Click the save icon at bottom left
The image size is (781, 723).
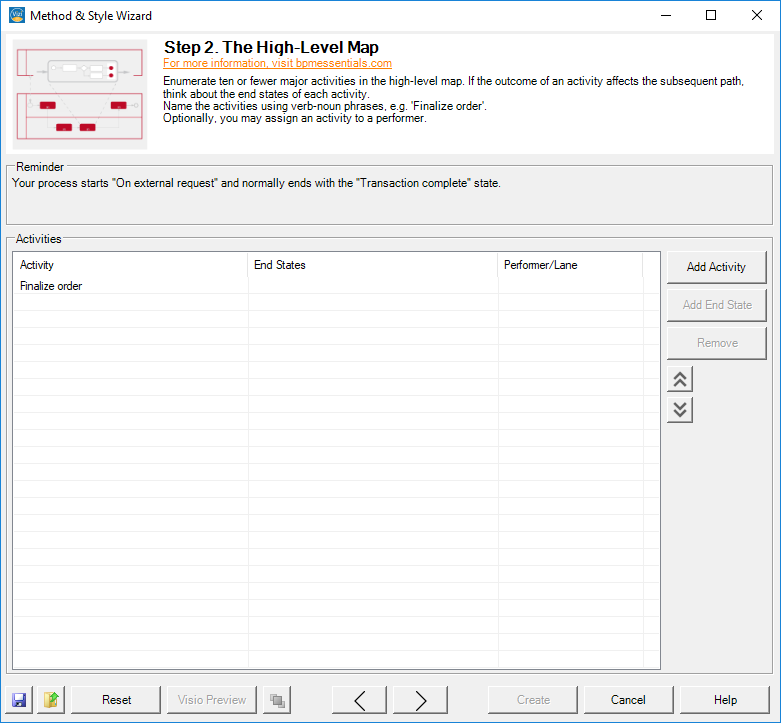19,700
